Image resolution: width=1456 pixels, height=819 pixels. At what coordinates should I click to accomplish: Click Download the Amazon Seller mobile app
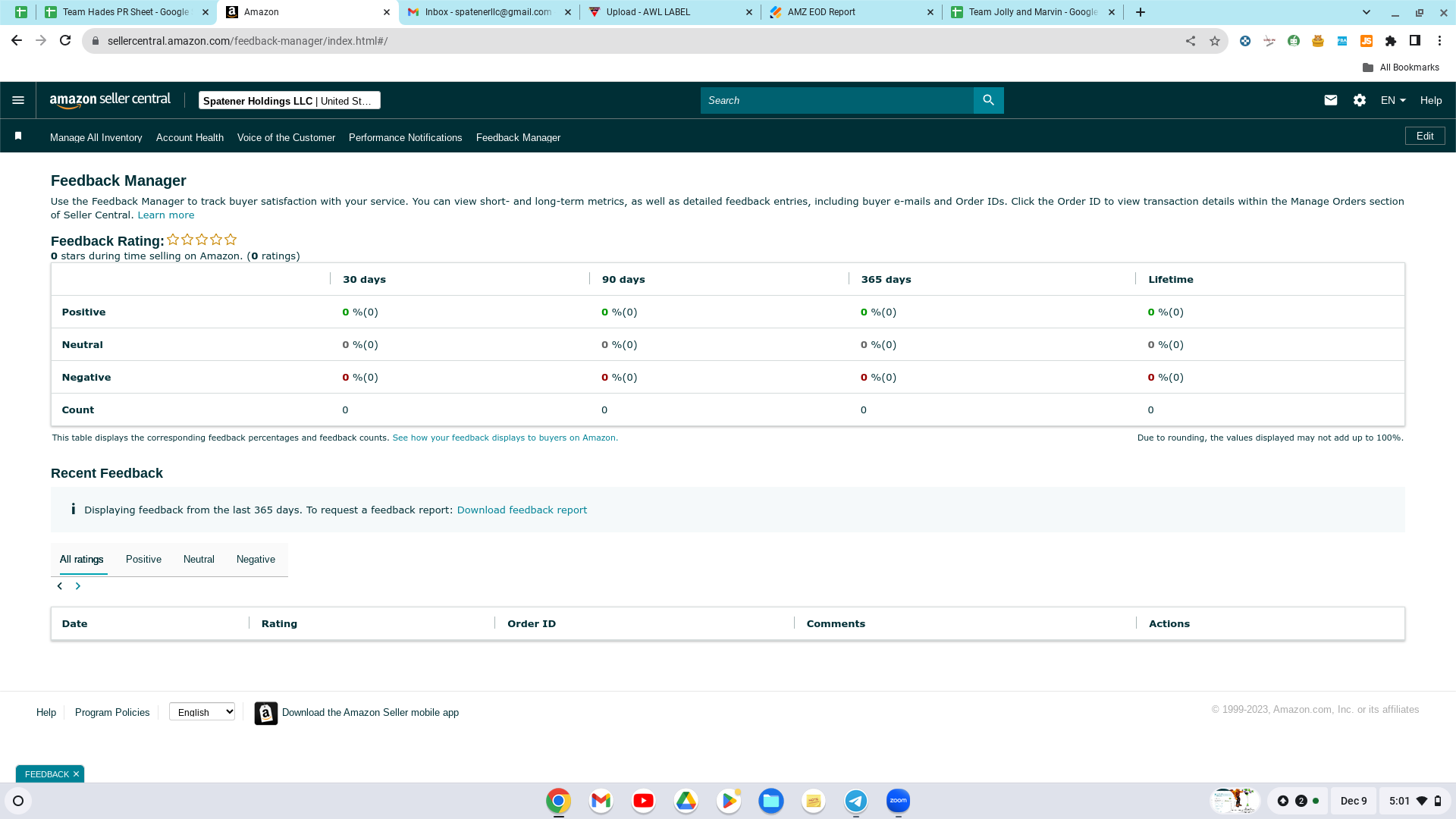click(x=370, y=713)
